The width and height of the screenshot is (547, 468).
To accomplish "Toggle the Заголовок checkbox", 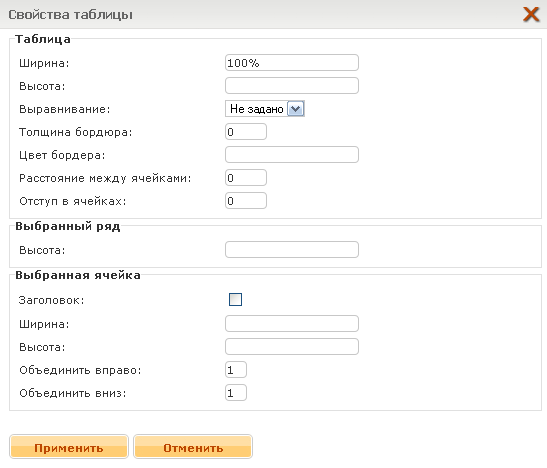I will pos(235,299).
